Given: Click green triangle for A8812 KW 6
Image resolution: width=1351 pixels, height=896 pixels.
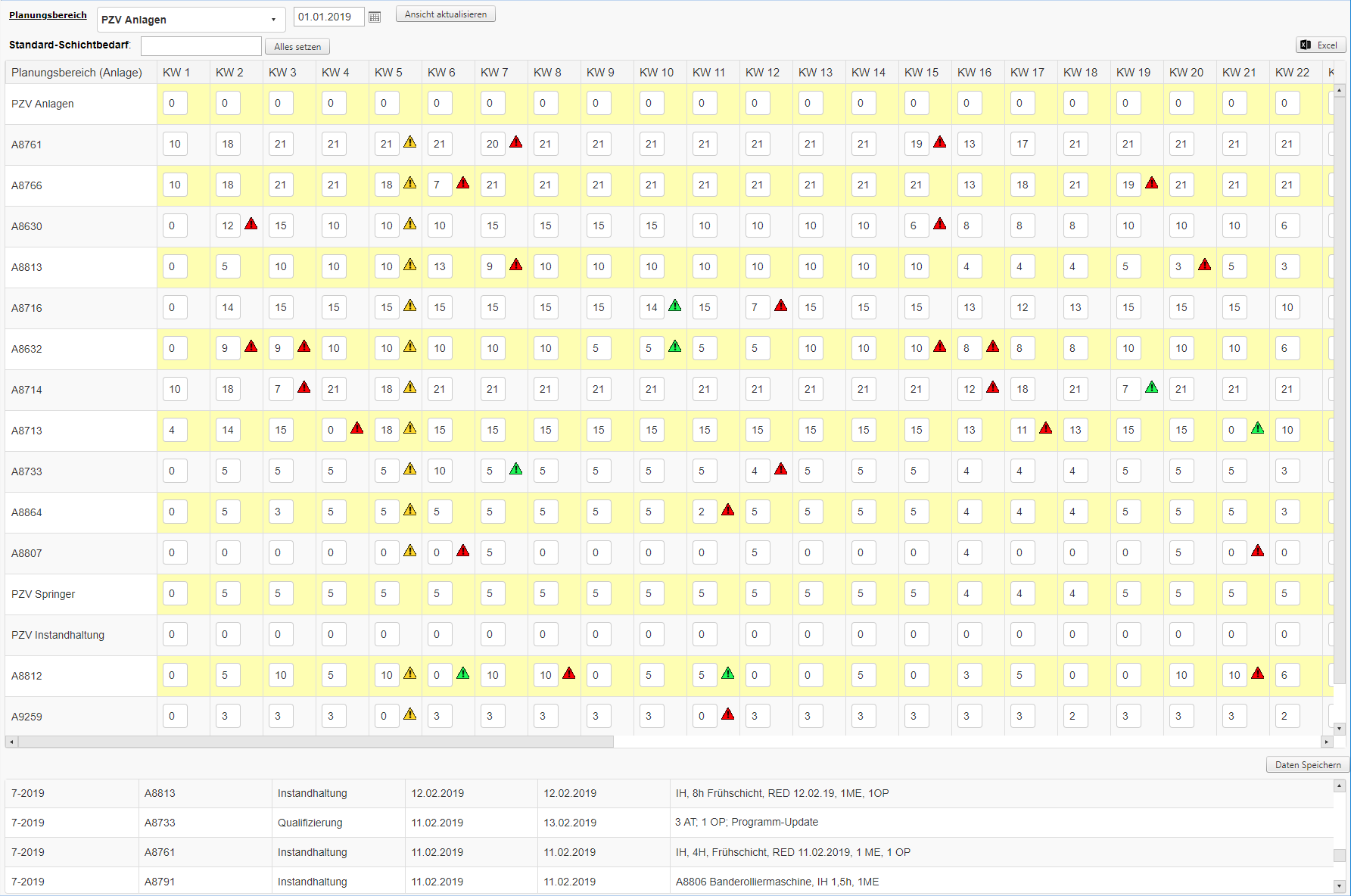Looking at the screenshot, I should tap(463, 673).
